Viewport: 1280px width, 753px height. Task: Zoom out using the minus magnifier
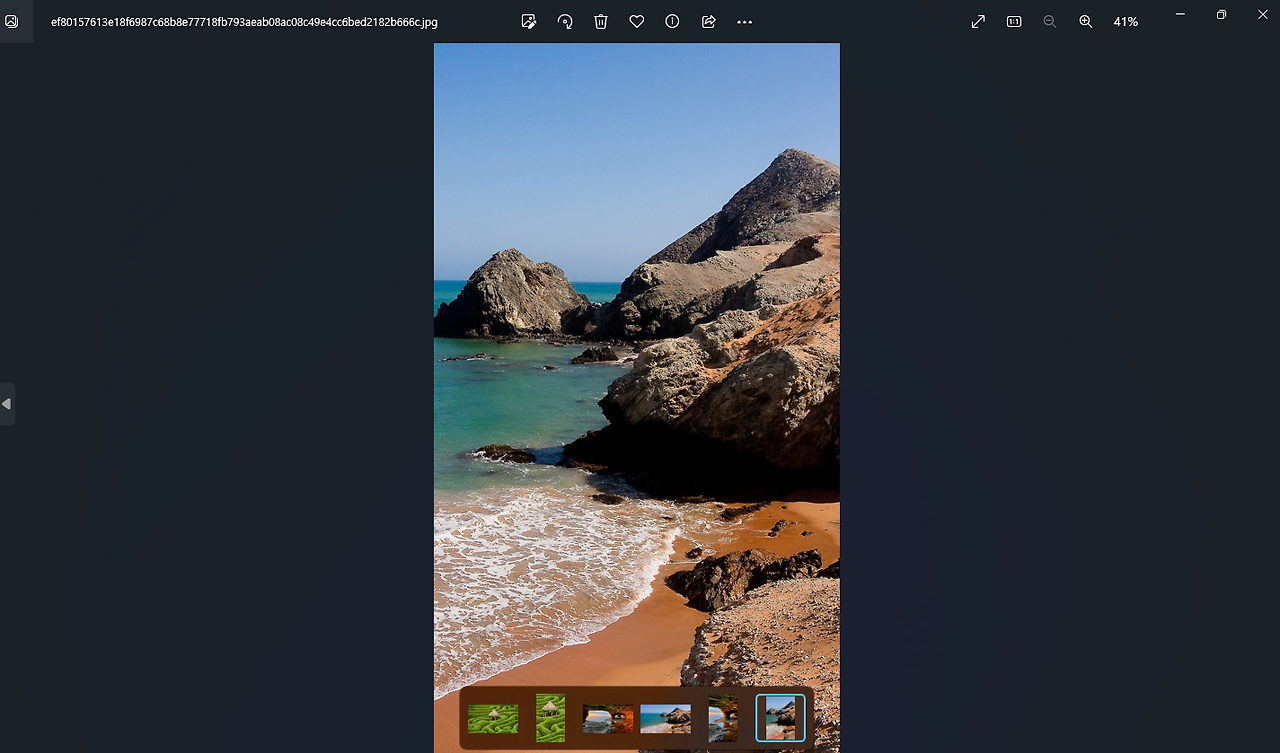tap(1050, 21)
